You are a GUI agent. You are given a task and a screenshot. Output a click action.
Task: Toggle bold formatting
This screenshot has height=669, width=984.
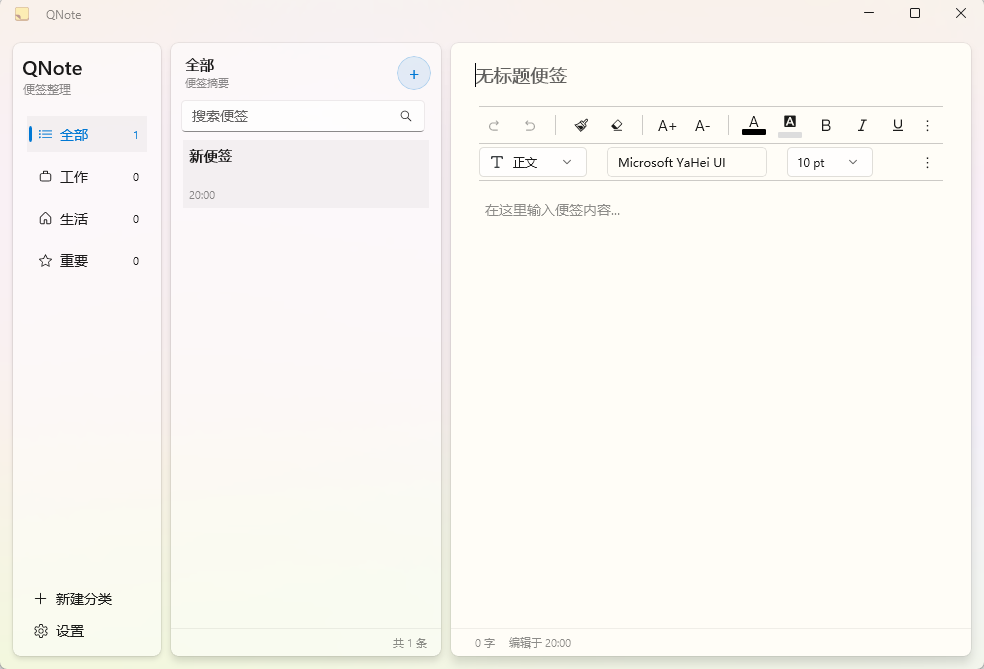(x=826, y=126)
